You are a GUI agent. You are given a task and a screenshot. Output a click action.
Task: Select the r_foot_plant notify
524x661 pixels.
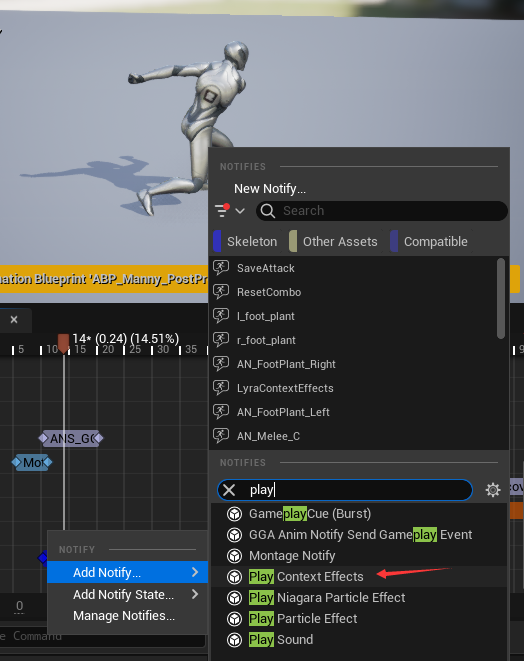tap(354, 340)
